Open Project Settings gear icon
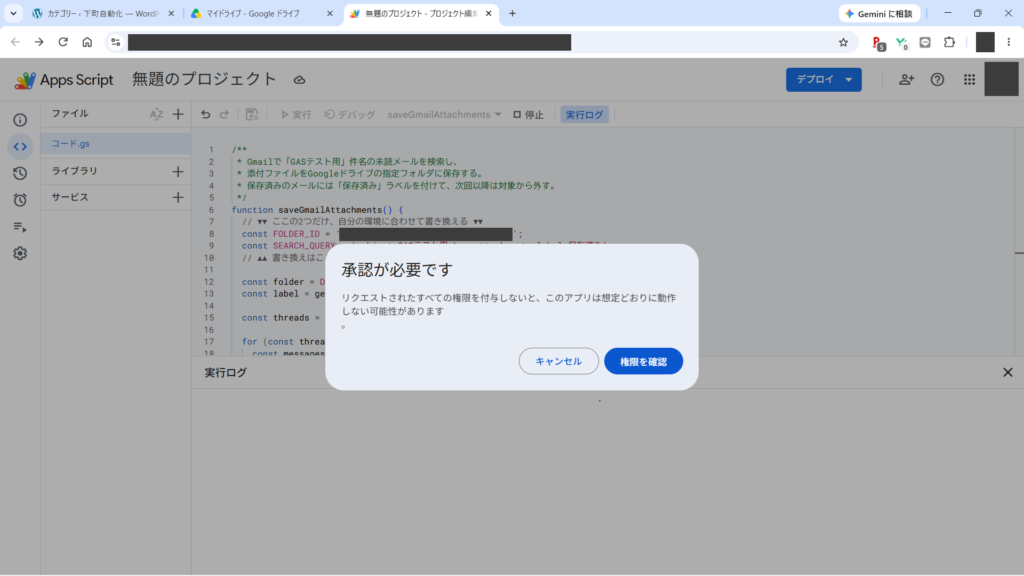Viewport: 1024px width, 576px height. (20, 253)
